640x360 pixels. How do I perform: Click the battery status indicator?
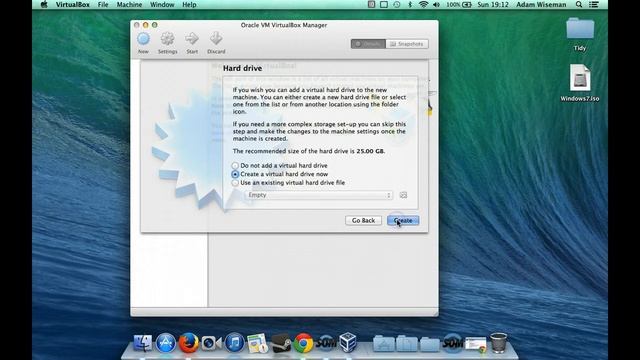point(459,4)
